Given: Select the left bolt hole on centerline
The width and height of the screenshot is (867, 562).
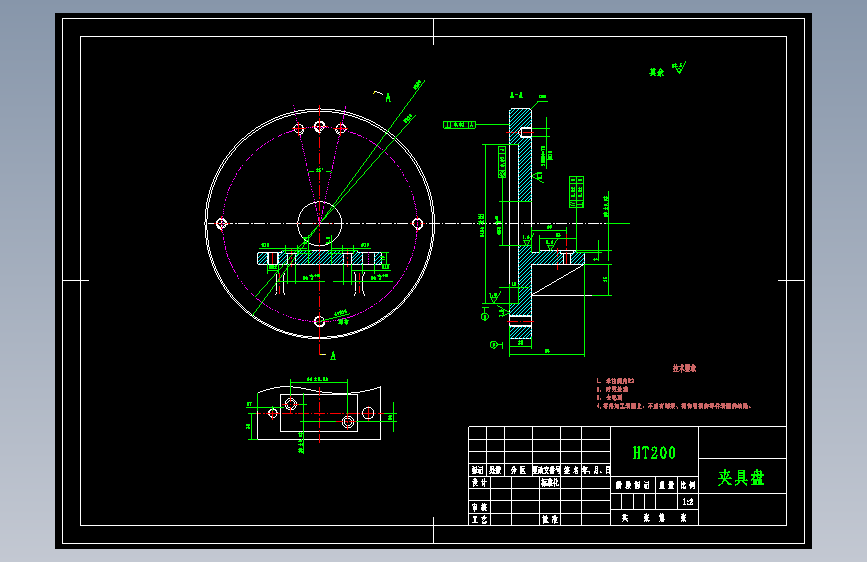Looking at the screenshot, I should [x=221, y=223].
